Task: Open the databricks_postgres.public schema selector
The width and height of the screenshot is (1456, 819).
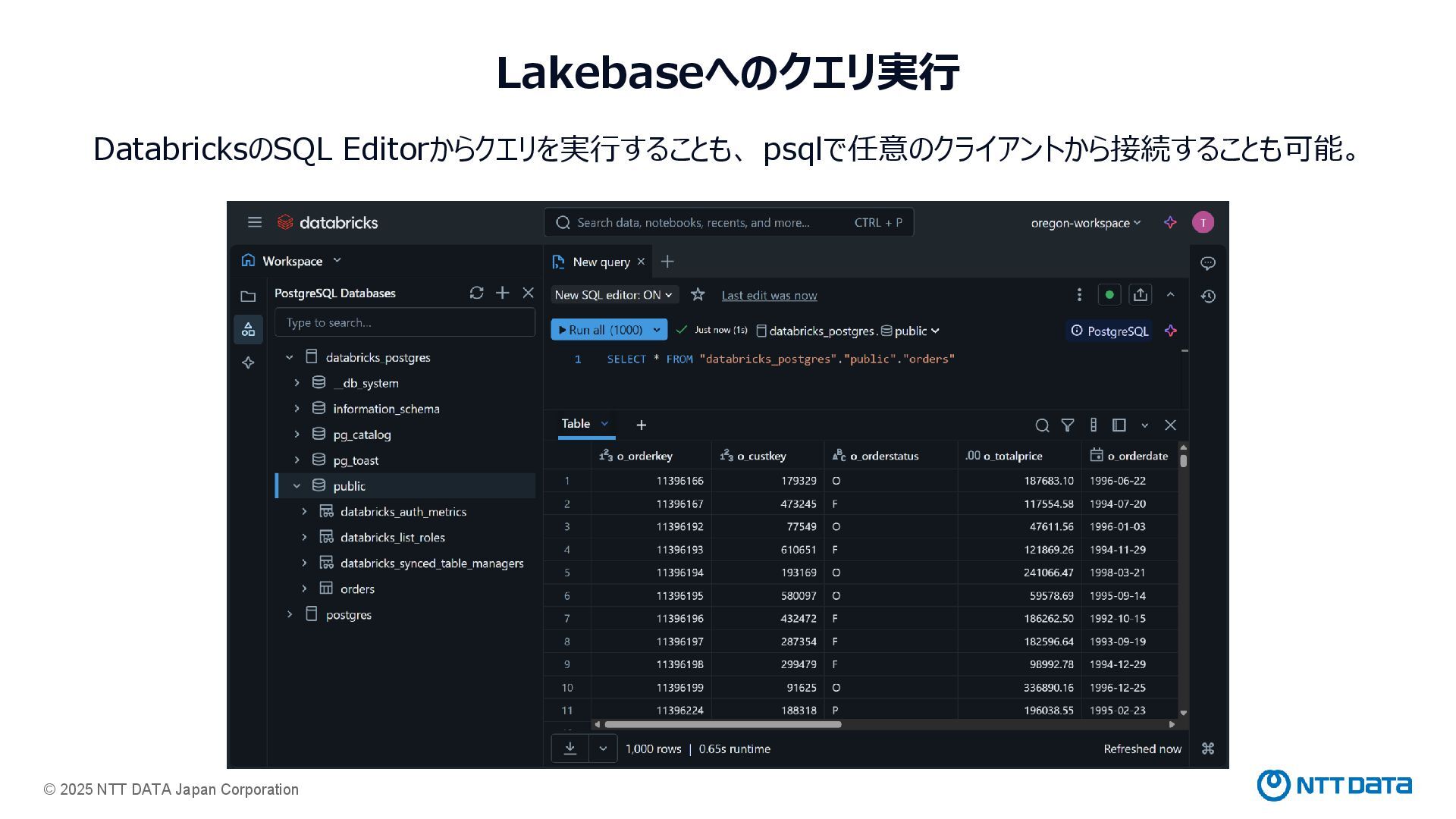Action: pos(848,331)
